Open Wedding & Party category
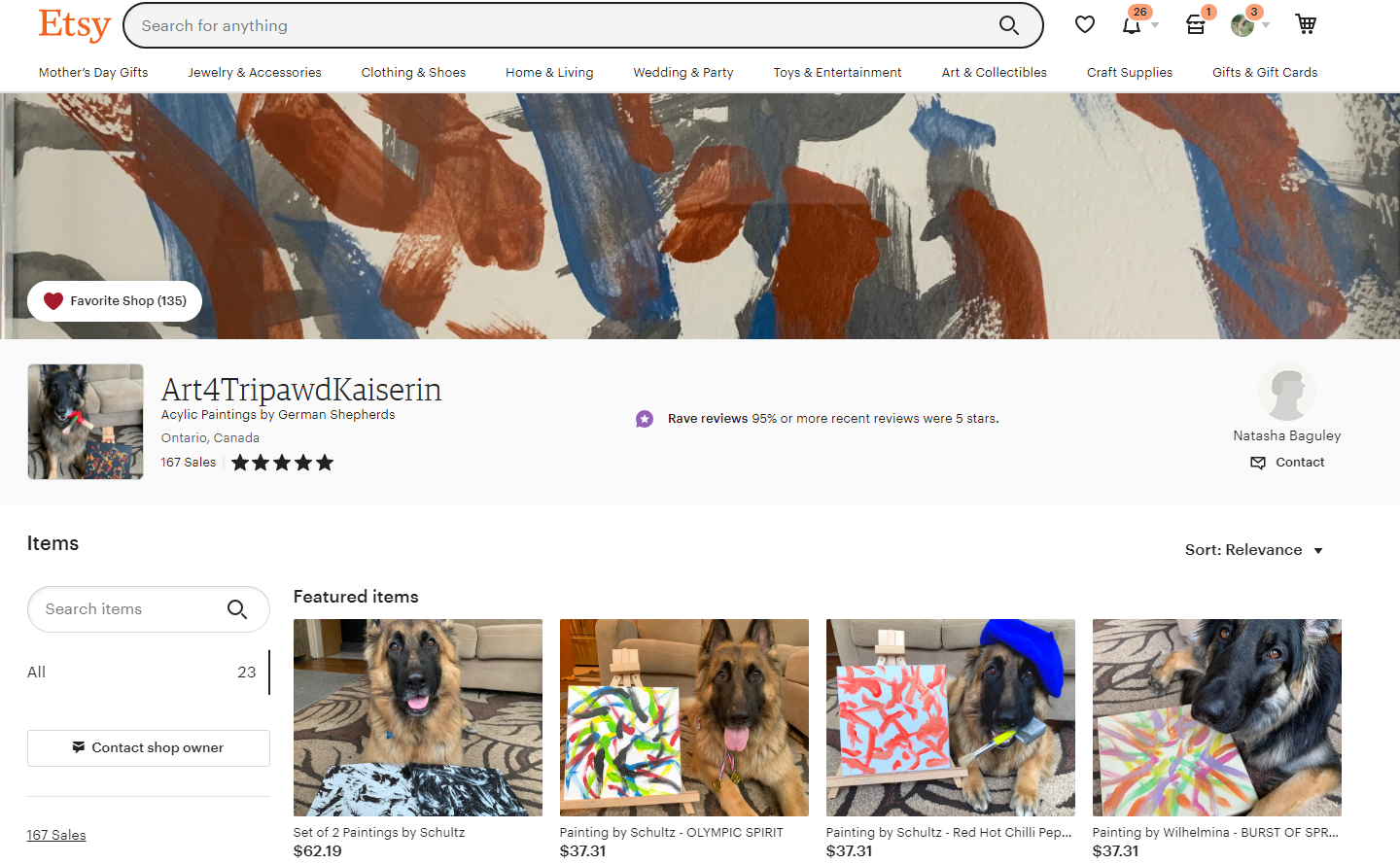Image resolution: width=1400 pixels, height=864 pixels. 683,72
